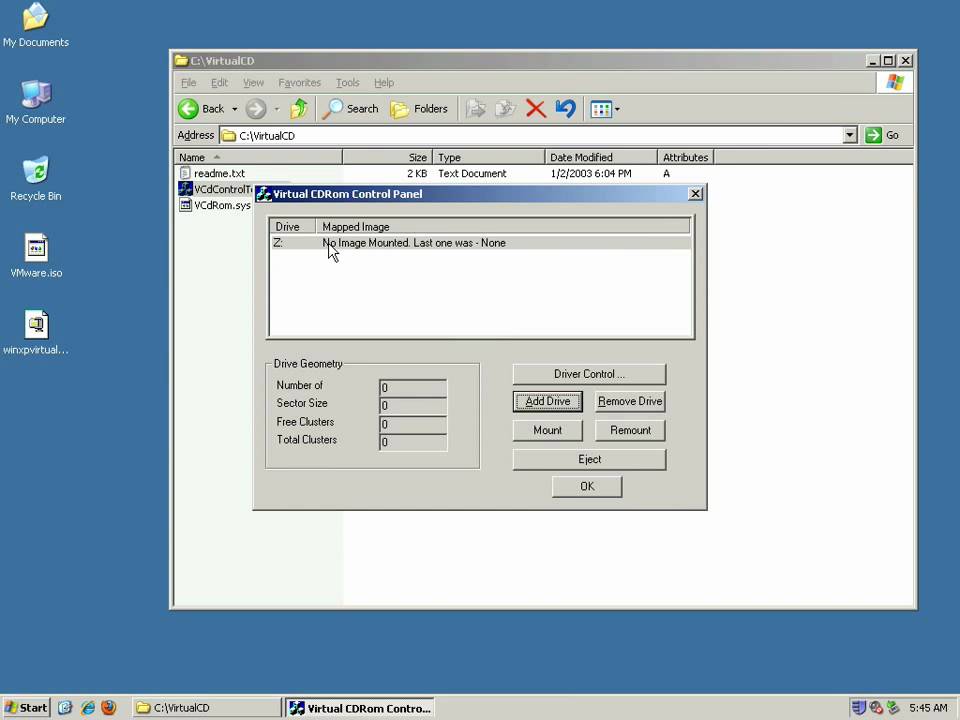Select VCdControlTool file in list

(216, 189)
